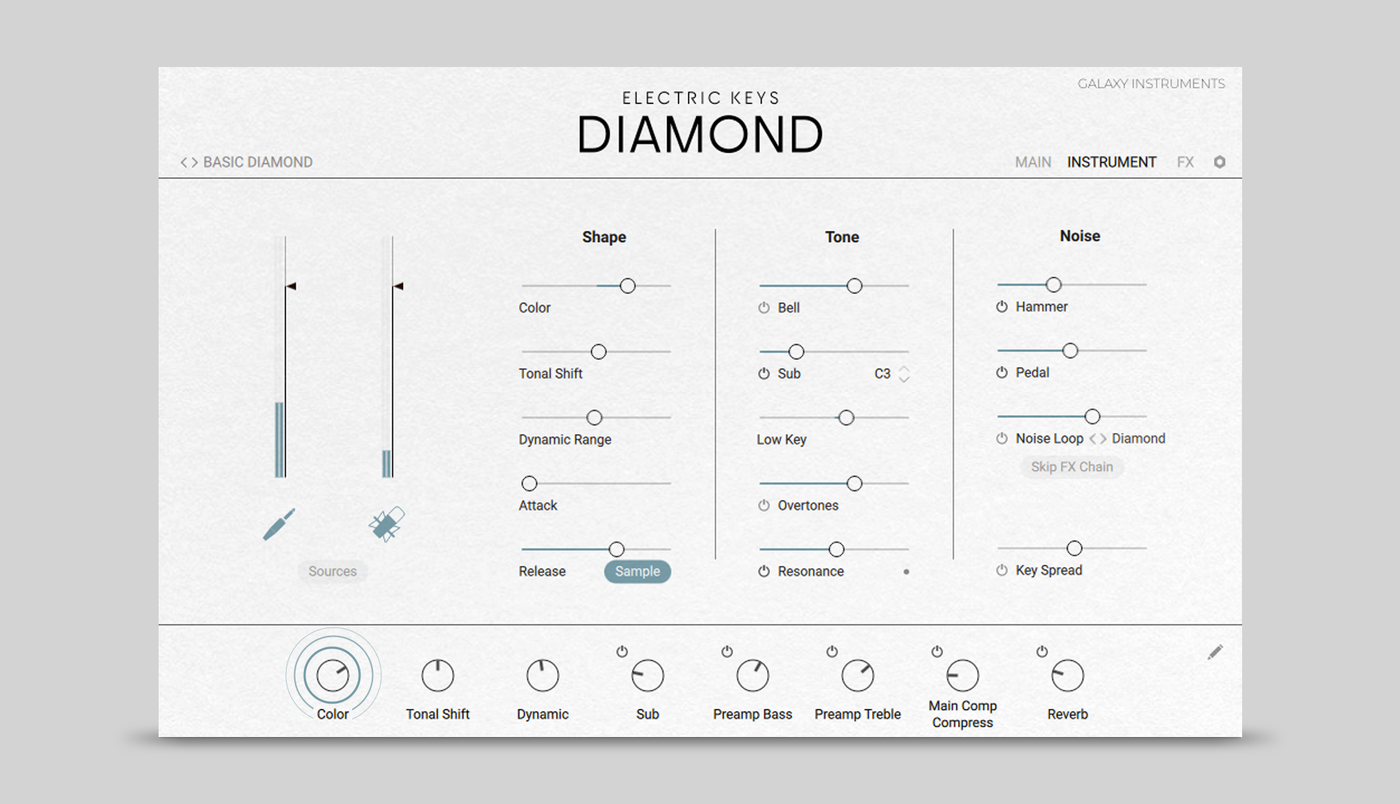Image resolution: width=1400 pixels, height=804 pixels.
Task: Toggle the Noise Loop power switch
Action: (1002, 439)
